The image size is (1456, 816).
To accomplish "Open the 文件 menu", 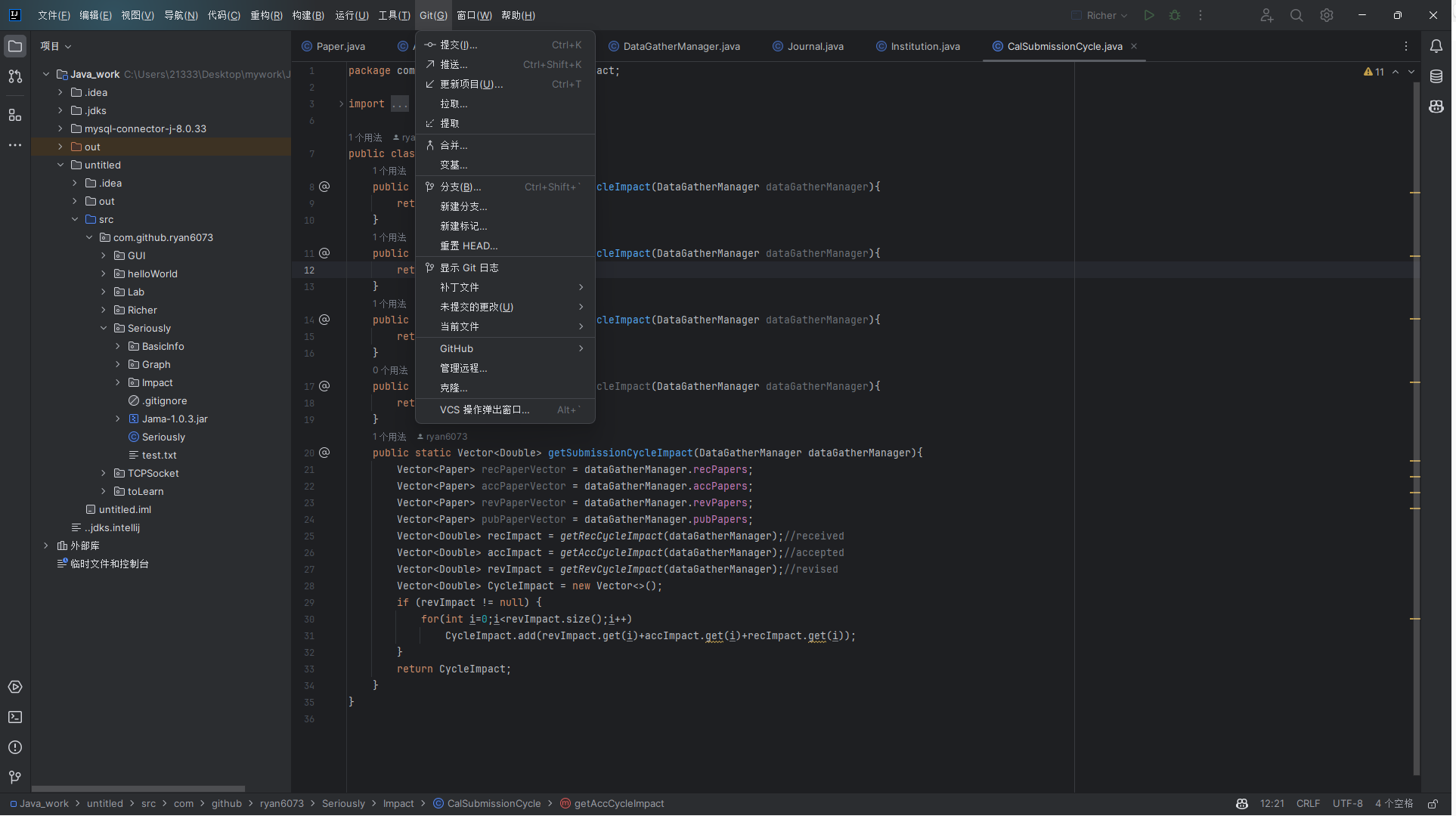I will 54,15.
